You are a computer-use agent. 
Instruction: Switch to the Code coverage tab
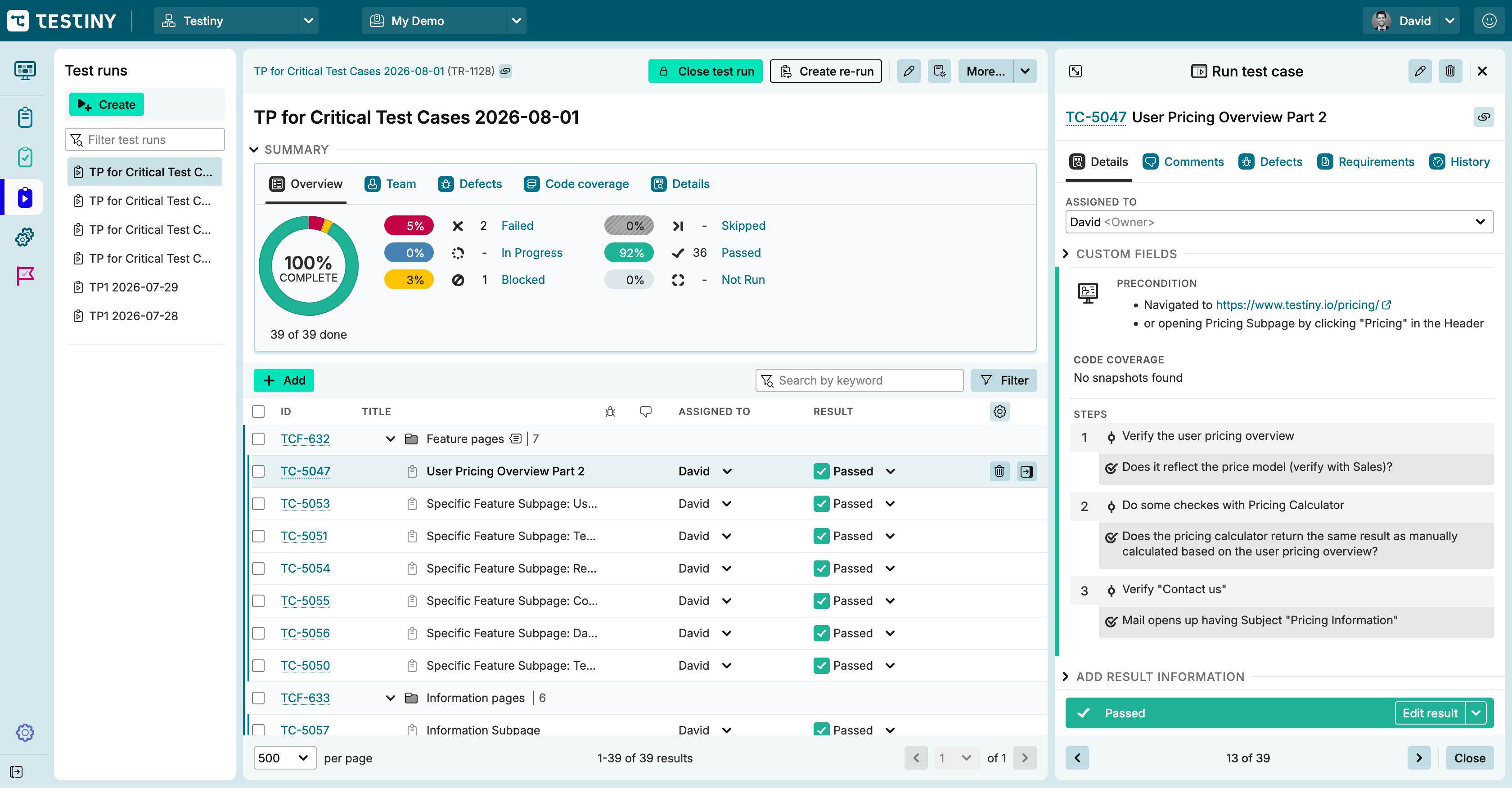click(576, 184)
